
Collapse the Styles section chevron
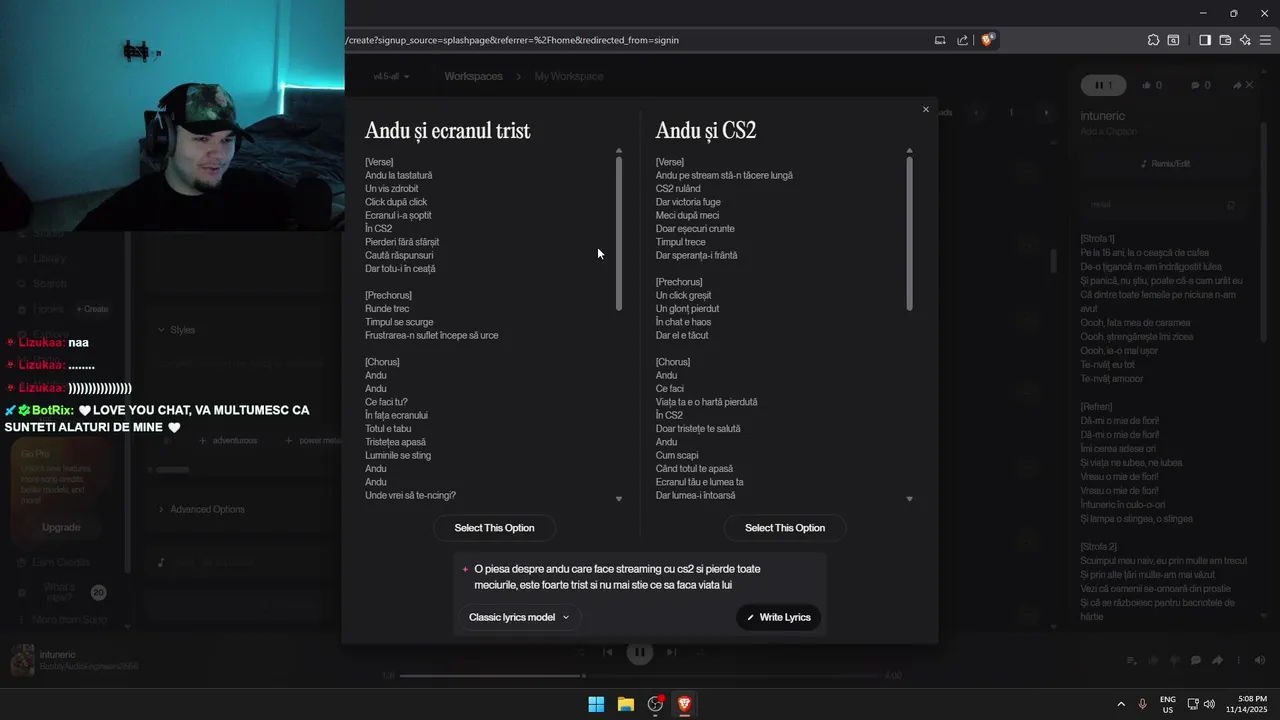click(x=161, y=330)
